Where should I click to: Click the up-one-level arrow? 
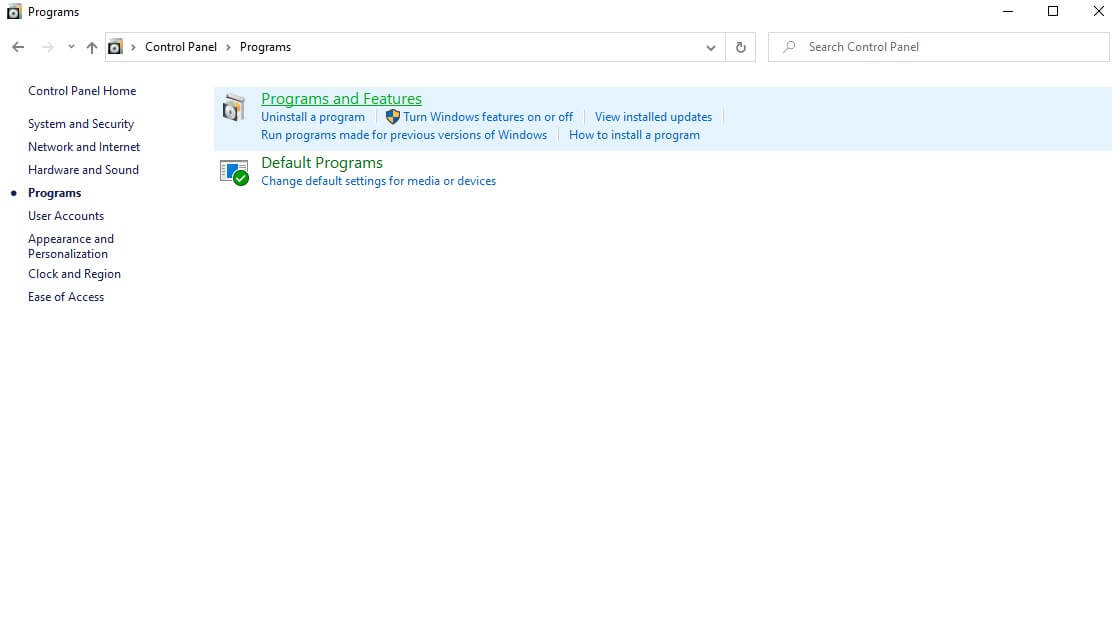91,47
